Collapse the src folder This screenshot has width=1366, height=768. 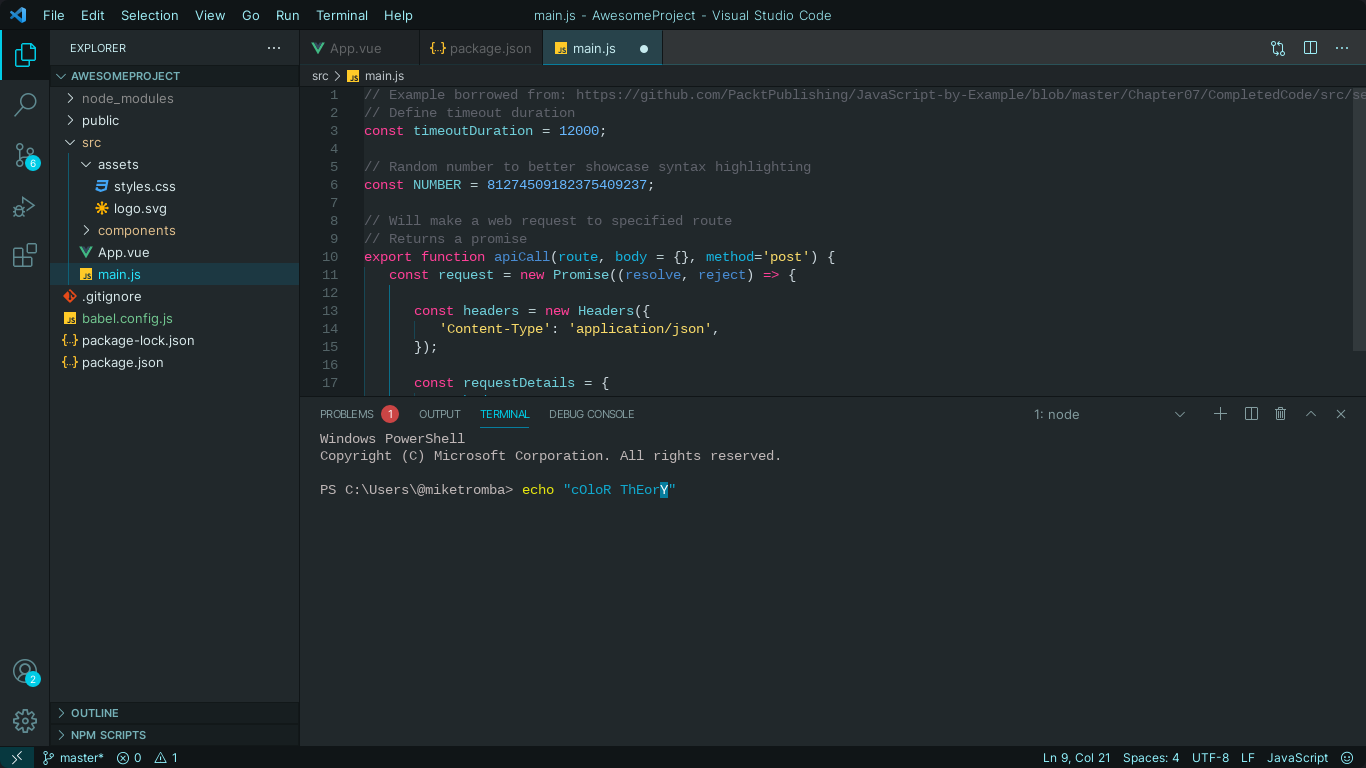click(x=91, y=142)
